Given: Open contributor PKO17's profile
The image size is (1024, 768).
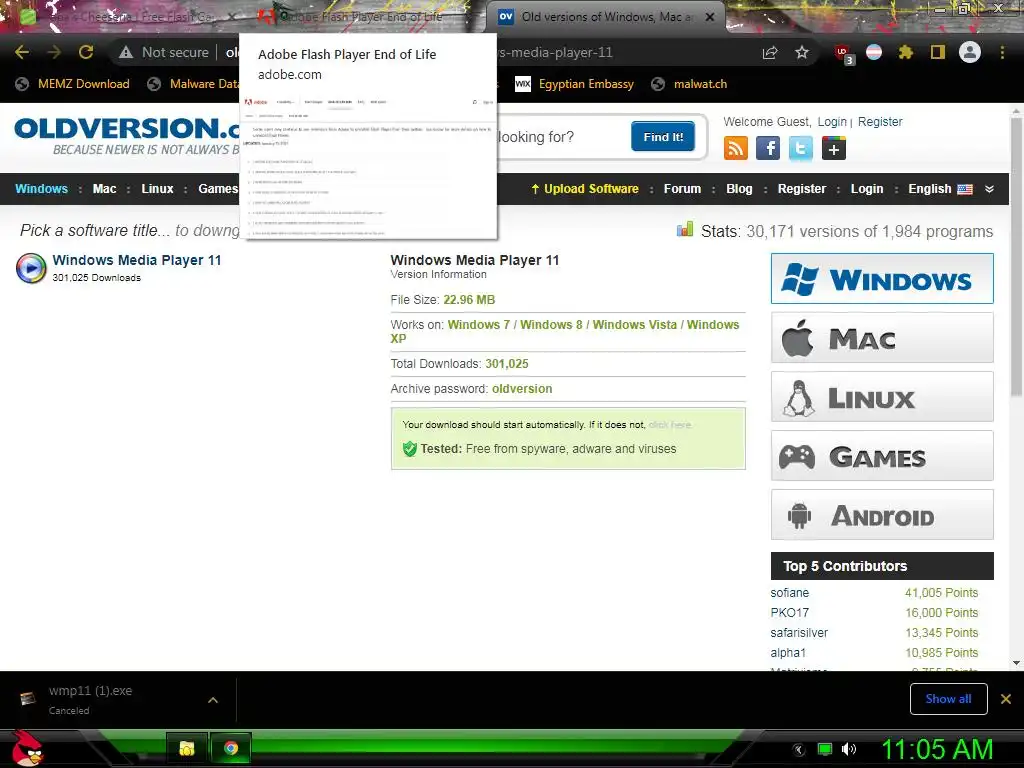Looking at the screenshot, I should (790, 613).
